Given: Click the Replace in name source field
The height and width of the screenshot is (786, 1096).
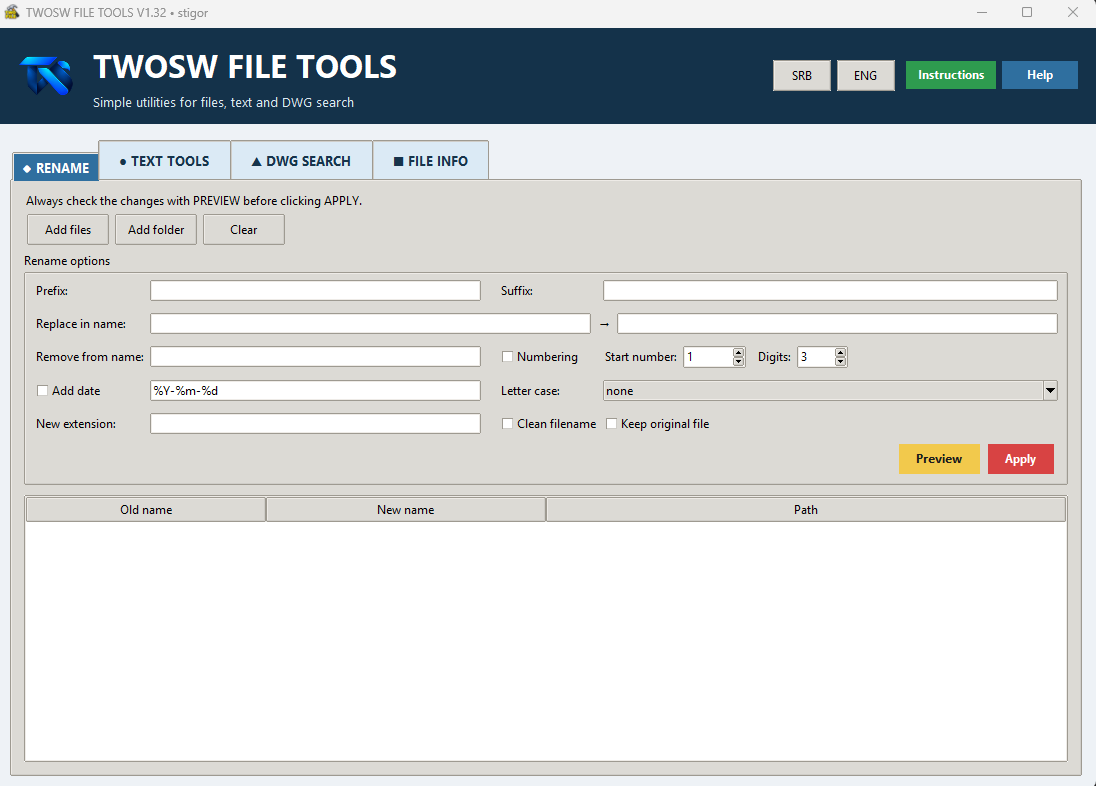Looking at the screenshot, I should point(370,323).
